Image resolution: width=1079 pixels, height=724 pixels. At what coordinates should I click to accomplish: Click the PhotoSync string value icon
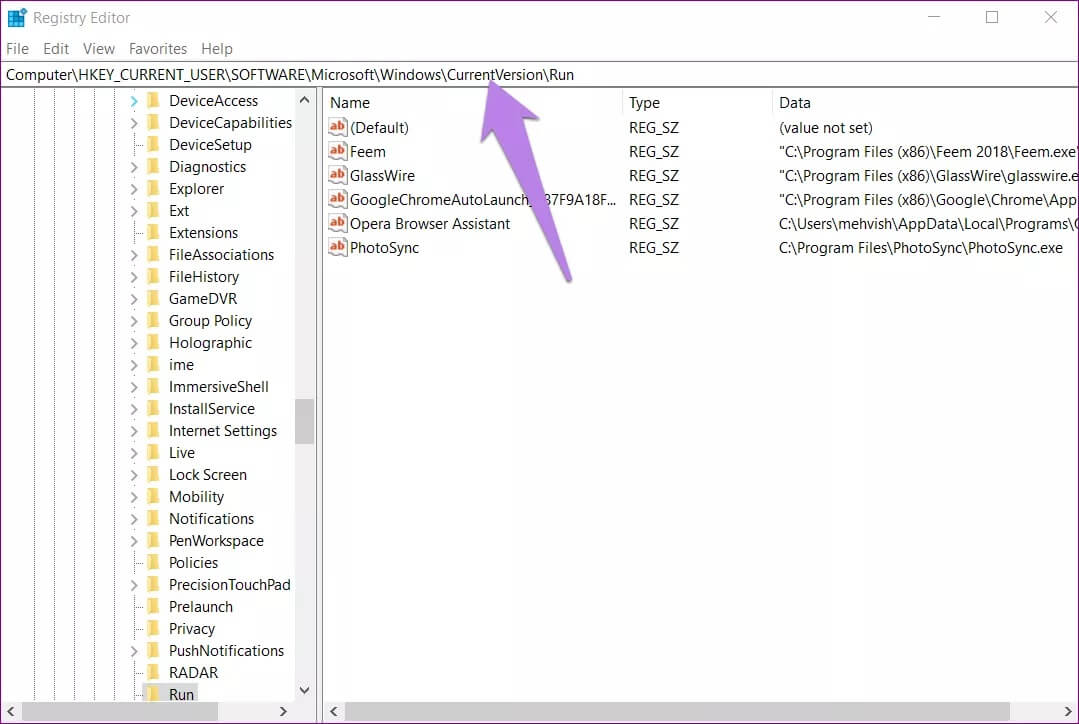click(337, 248)
